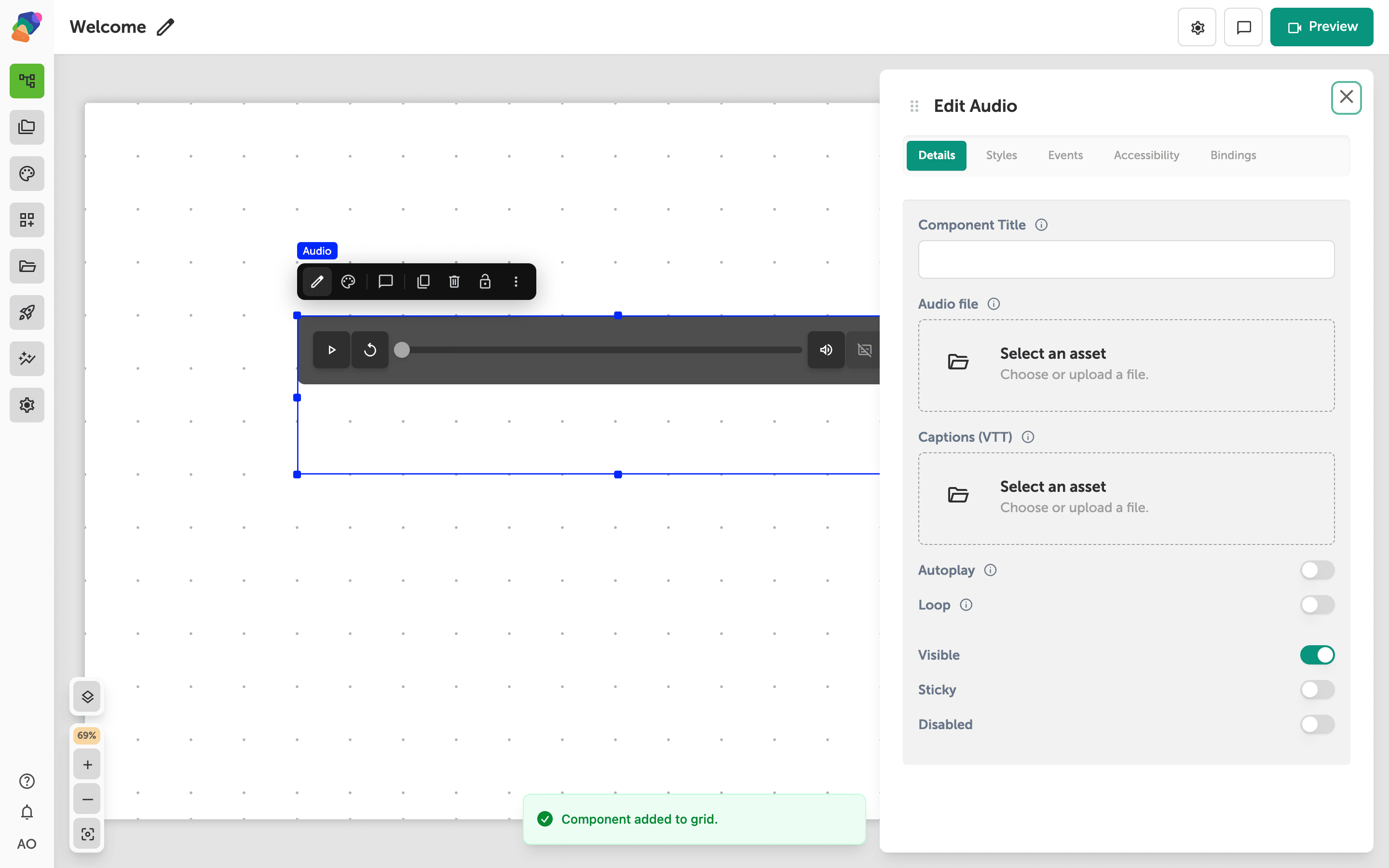Switch to the Accessibility tab
The image size is (1389, 868).
click(x=1146, y=156)
